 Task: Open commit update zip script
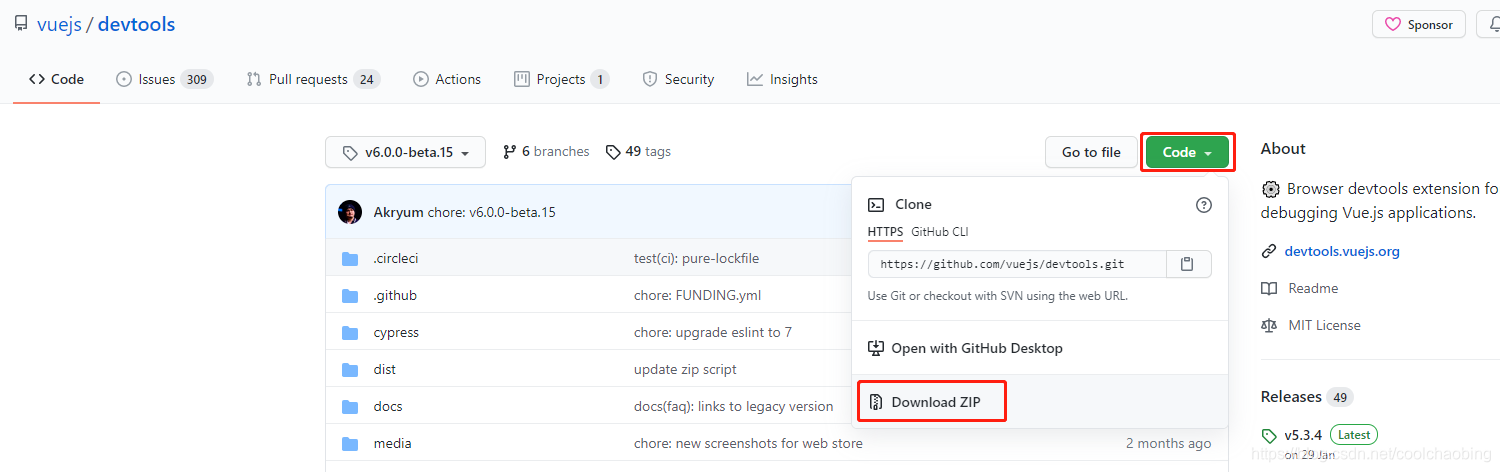686,370
